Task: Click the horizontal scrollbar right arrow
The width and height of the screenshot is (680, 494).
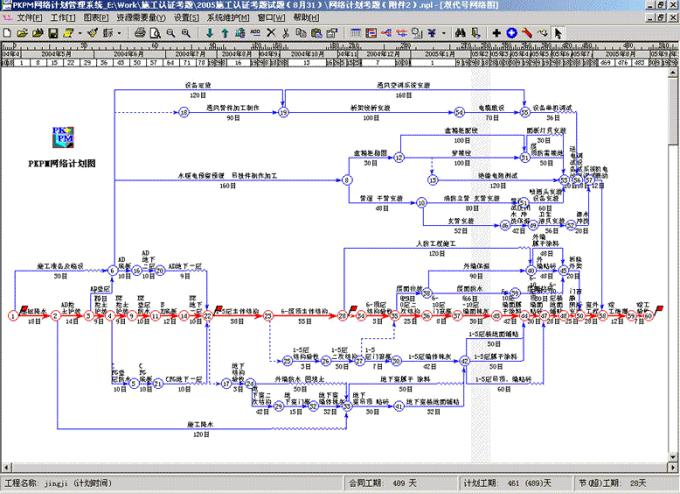Action: click(673, 467)
